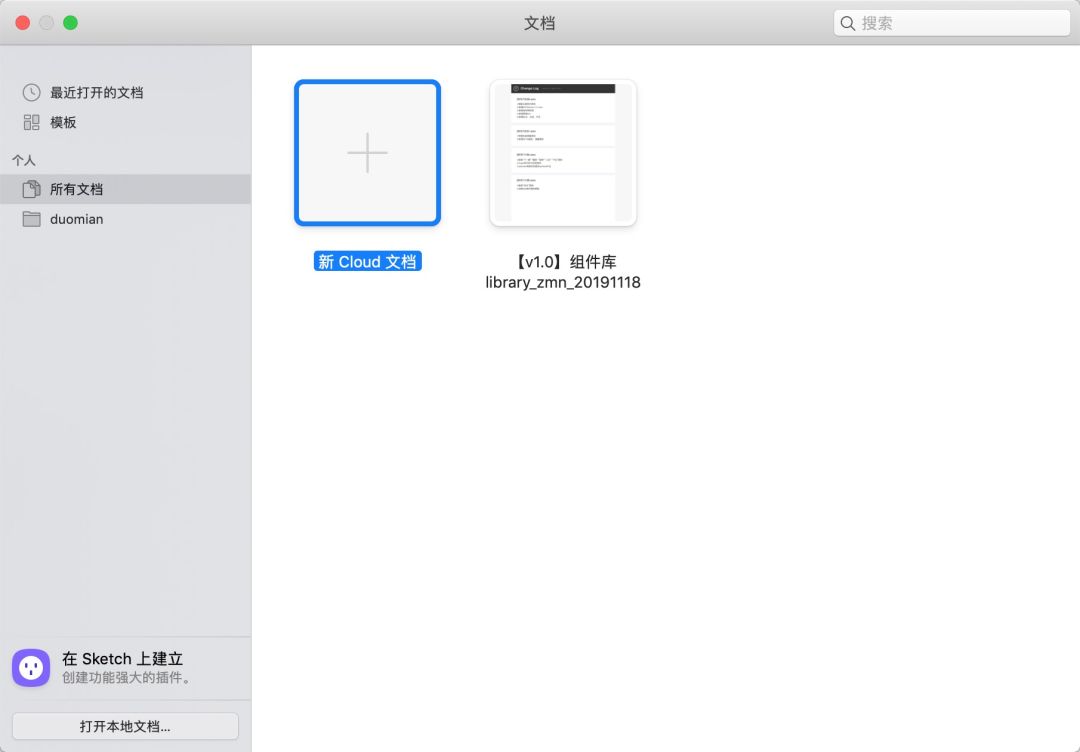Click the 打开本地文档... button
1080x752 pixels.
point(125,727)
